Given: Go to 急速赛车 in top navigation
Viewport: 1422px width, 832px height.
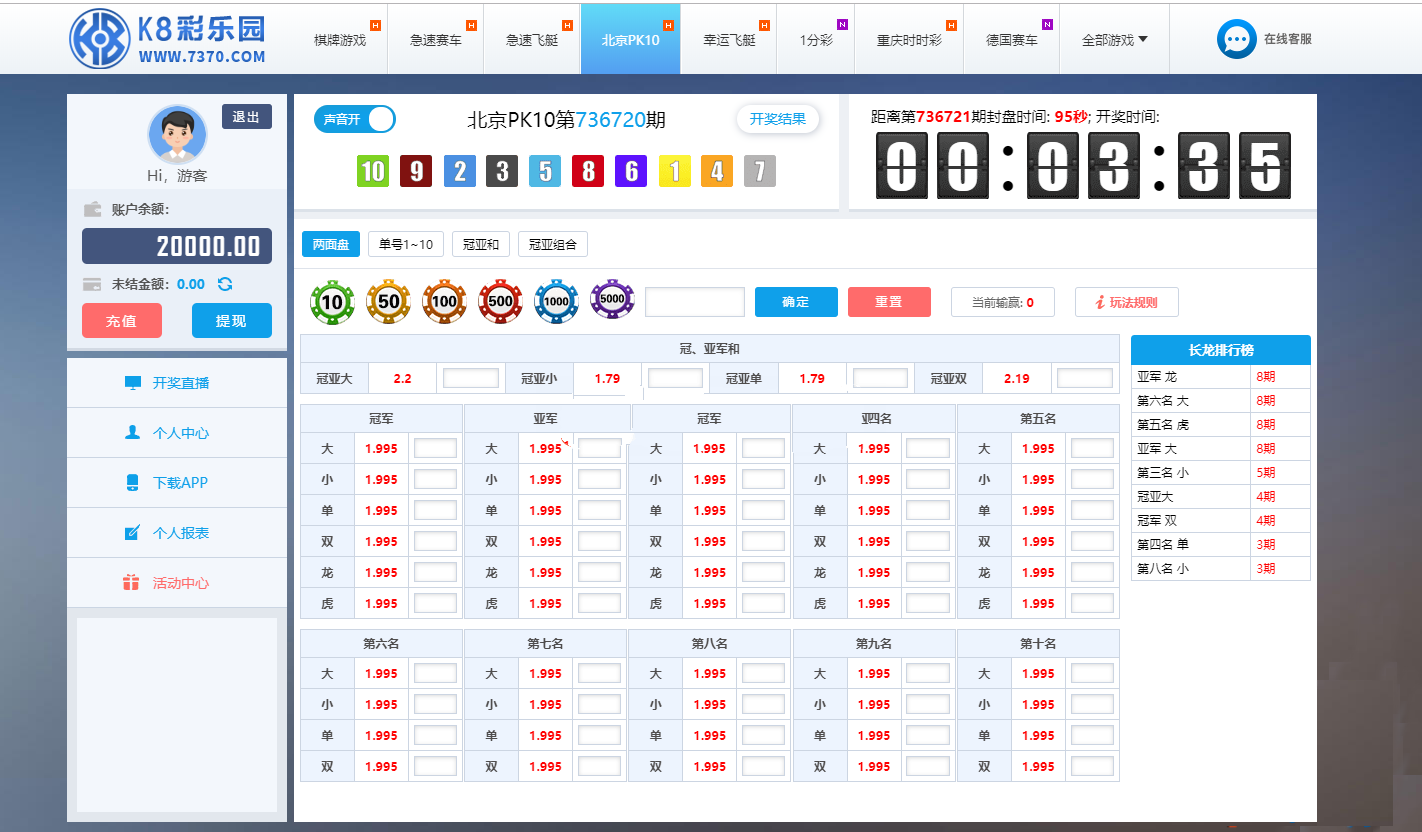Looking at the screenshot, I should click(x=435, y=41).
